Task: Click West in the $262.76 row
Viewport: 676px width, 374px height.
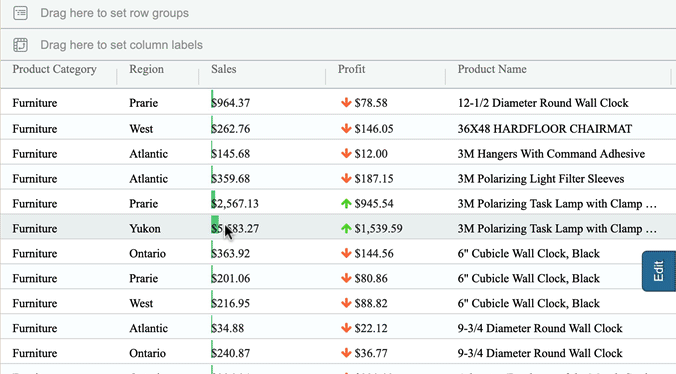Action: pos(141,129)
